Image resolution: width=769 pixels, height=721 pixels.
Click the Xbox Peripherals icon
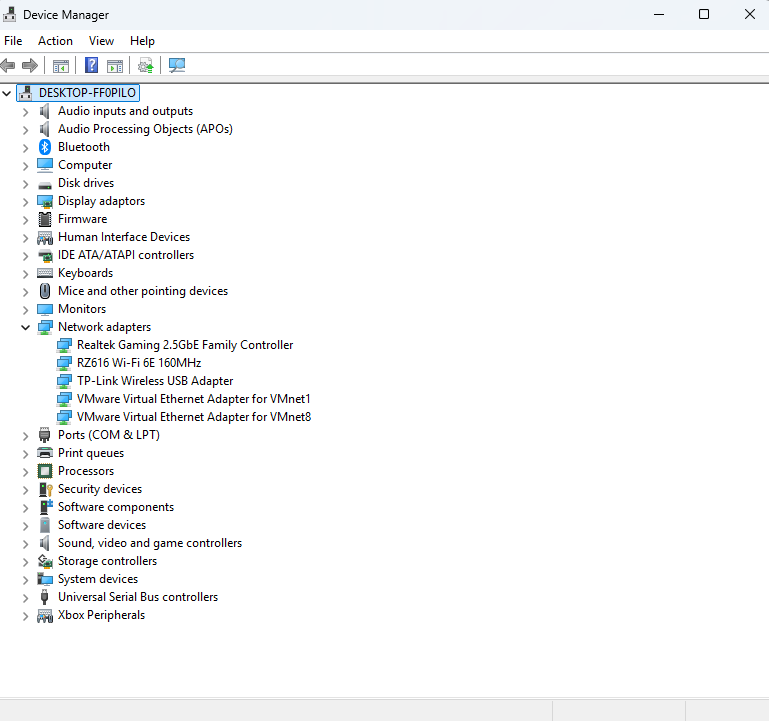click(x=45, y=616)
